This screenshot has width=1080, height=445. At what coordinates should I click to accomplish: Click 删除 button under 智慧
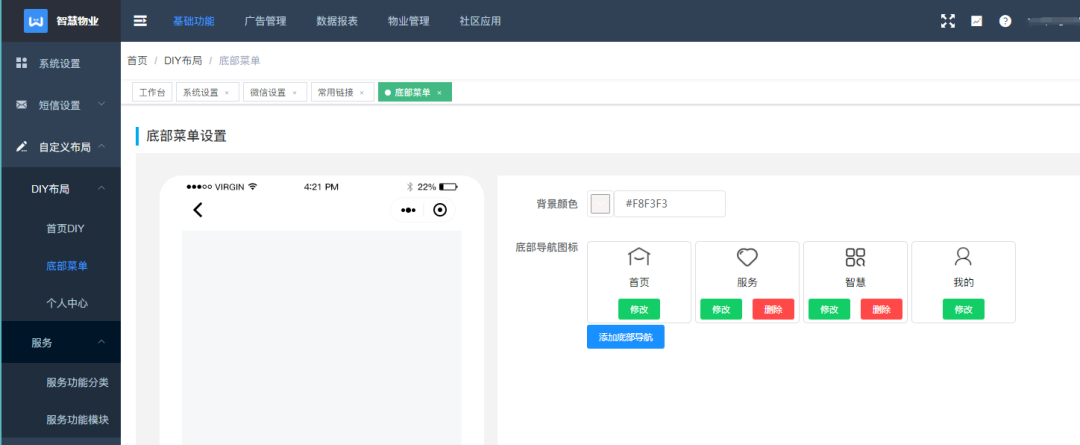tap(882, 309)
